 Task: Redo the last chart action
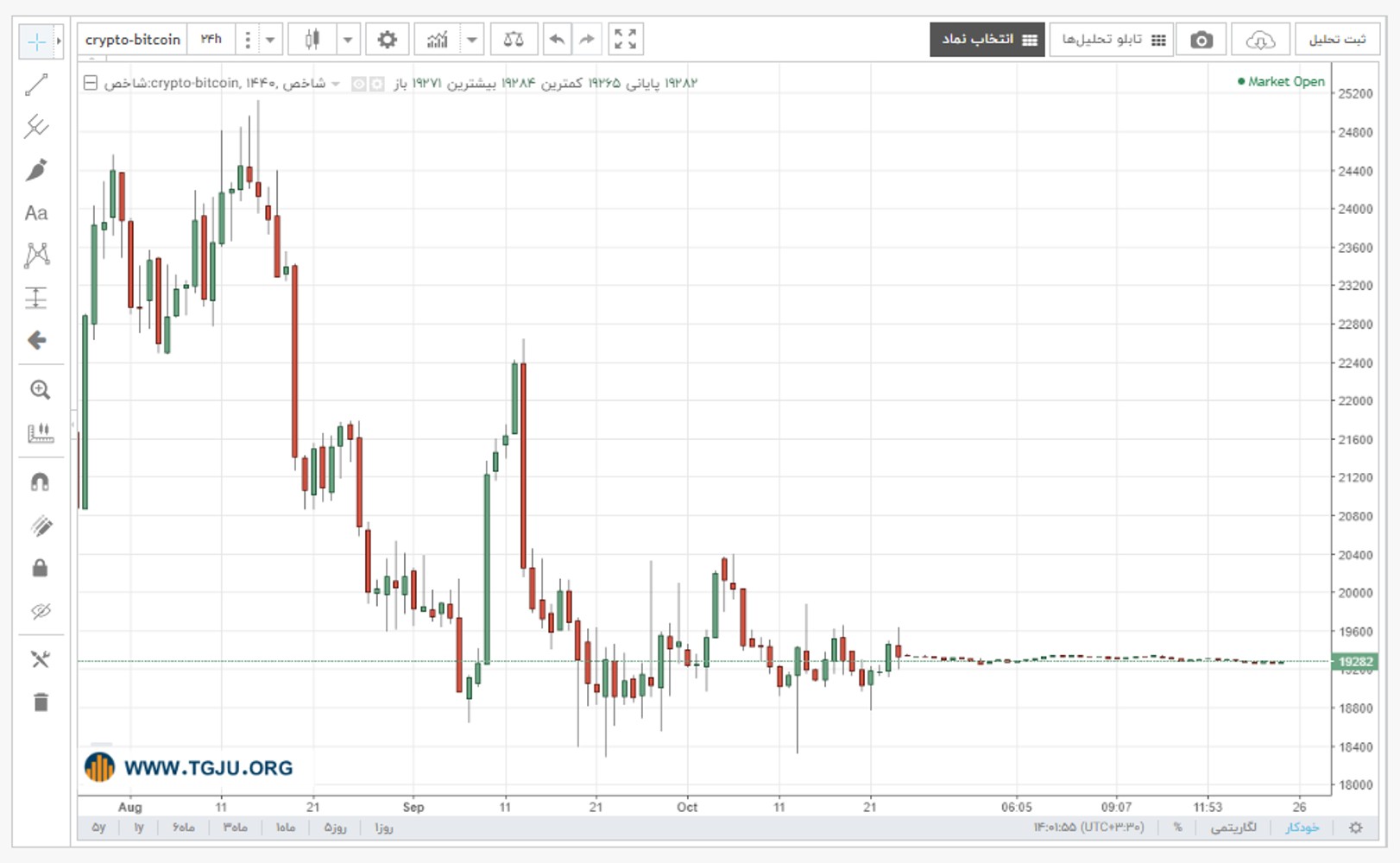coord(587,39)
